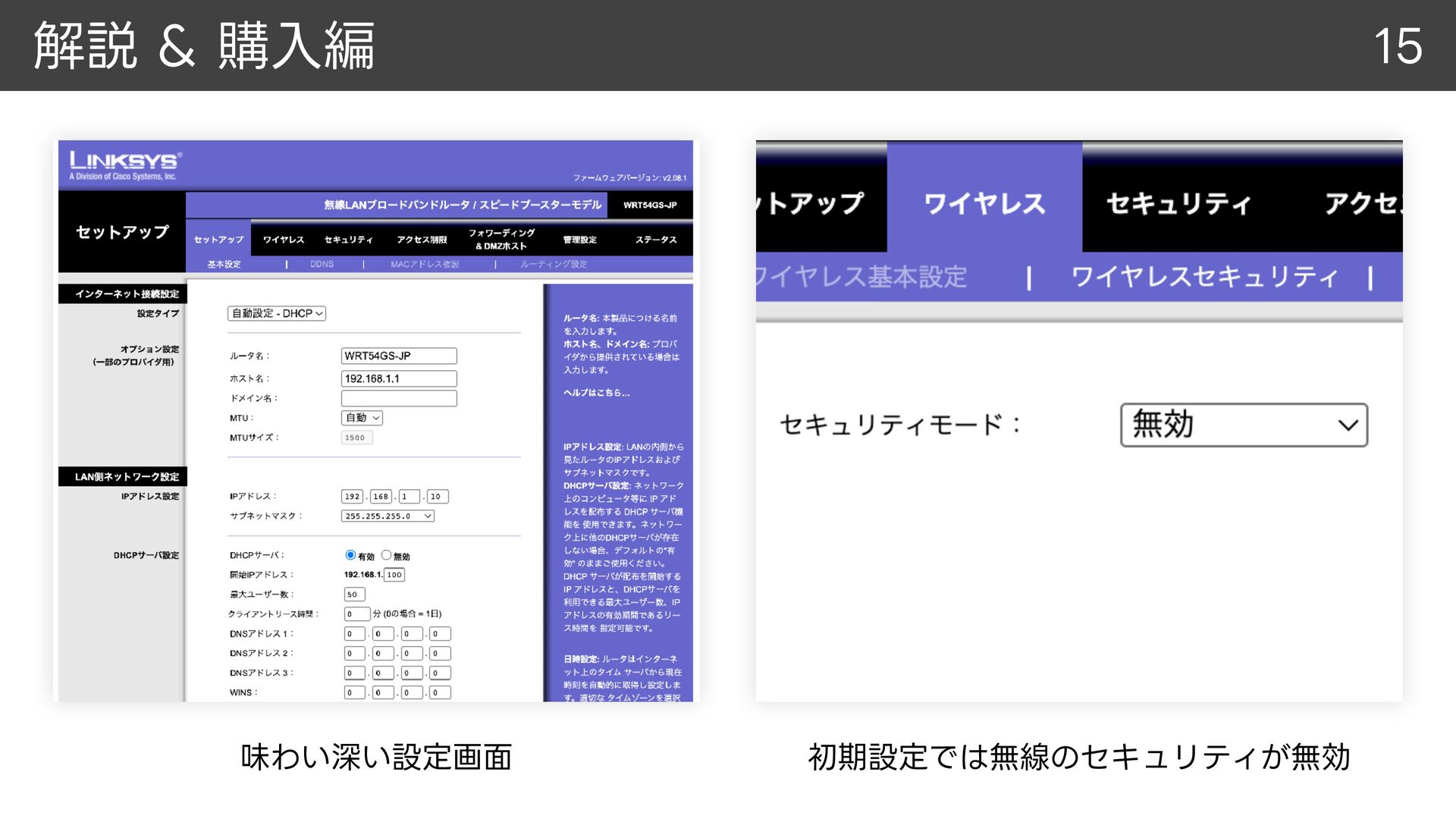Click the empty ドメイン名 field
Viewport: 1456px width, 819px height.
click(399, 398)
